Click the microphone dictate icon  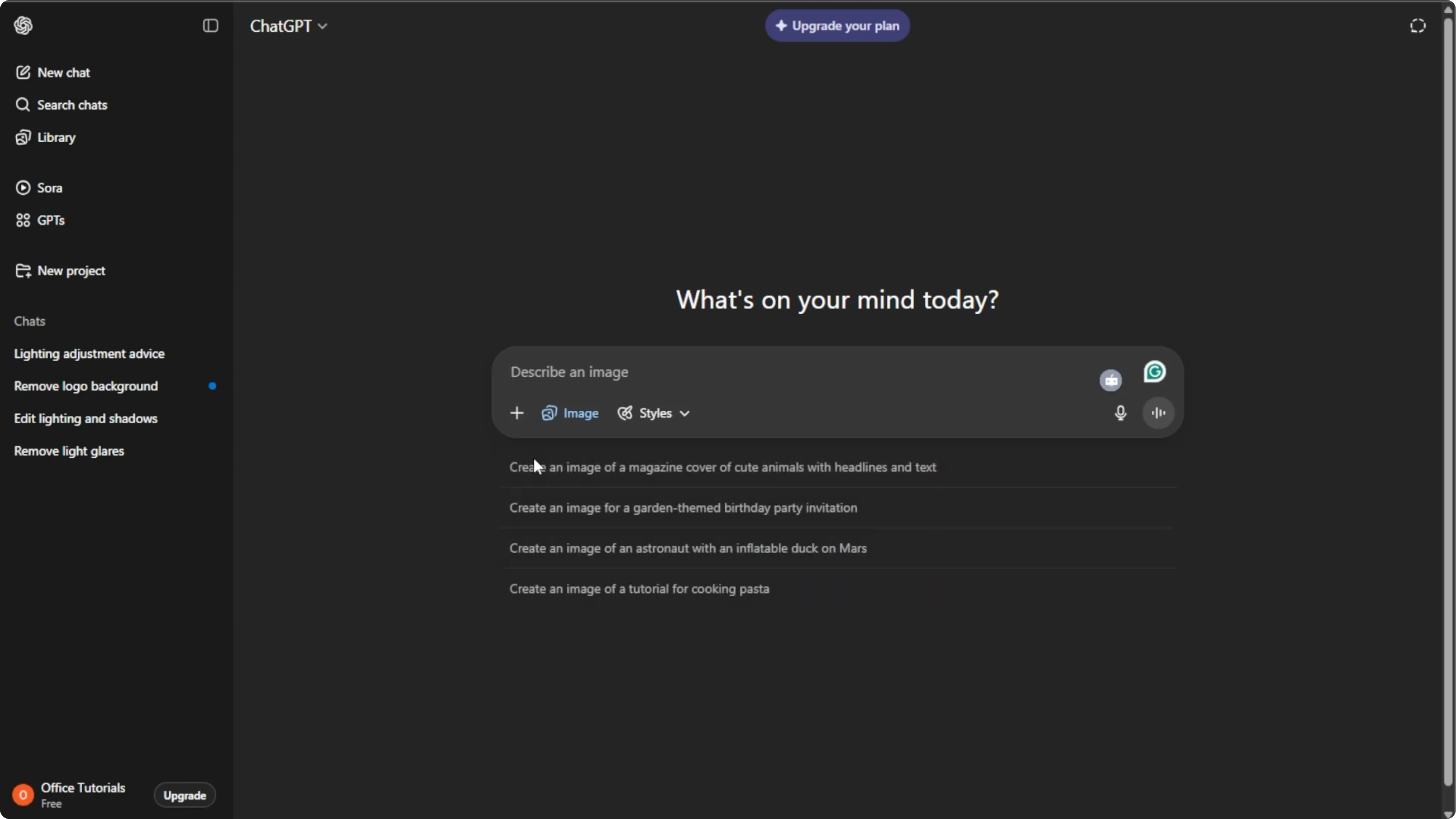pos(1120,413)
